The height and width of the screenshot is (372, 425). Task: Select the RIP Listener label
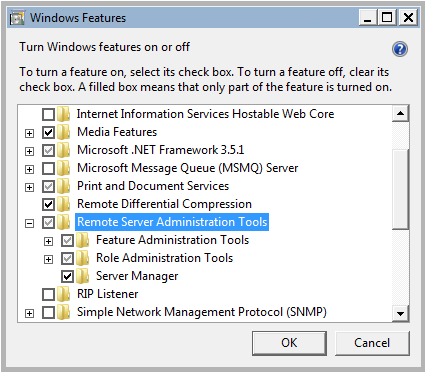[x=107, y=294]
